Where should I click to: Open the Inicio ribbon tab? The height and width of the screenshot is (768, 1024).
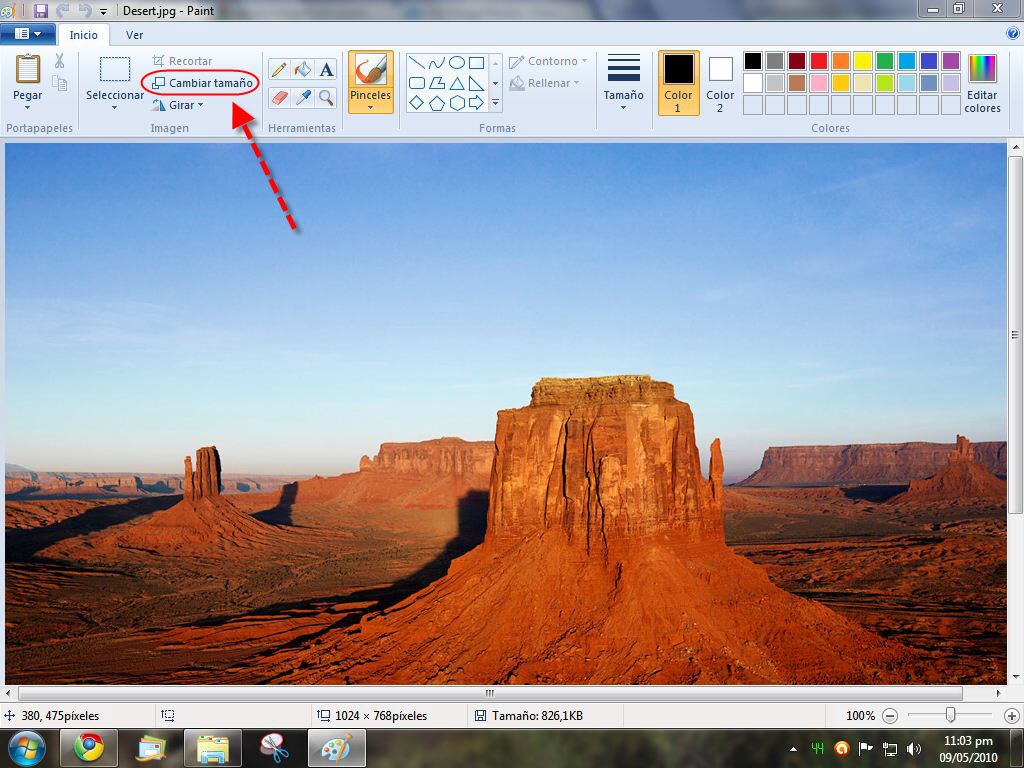tap(84, 35)
